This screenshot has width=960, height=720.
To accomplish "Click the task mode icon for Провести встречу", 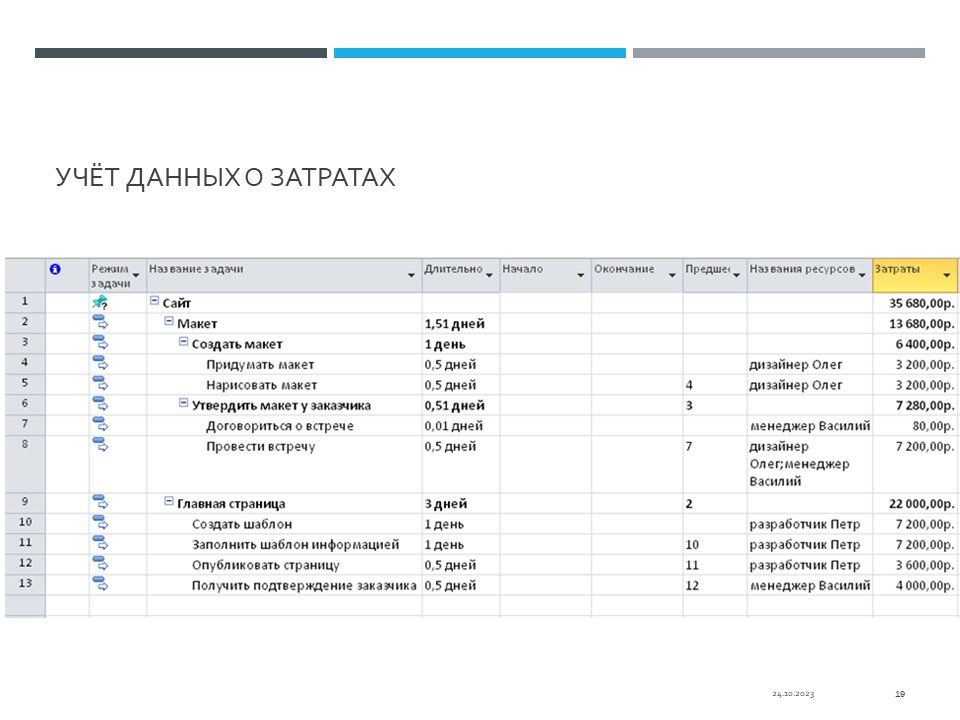I will click(x=100, y=445).
